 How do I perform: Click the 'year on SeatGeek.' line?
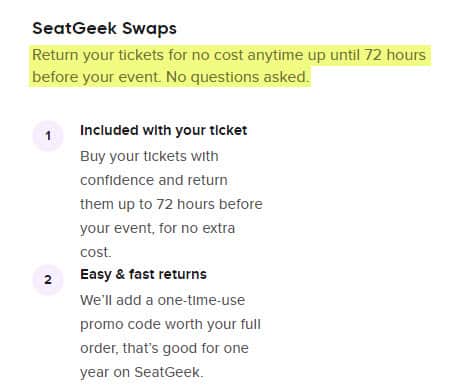tap(142, 372)
